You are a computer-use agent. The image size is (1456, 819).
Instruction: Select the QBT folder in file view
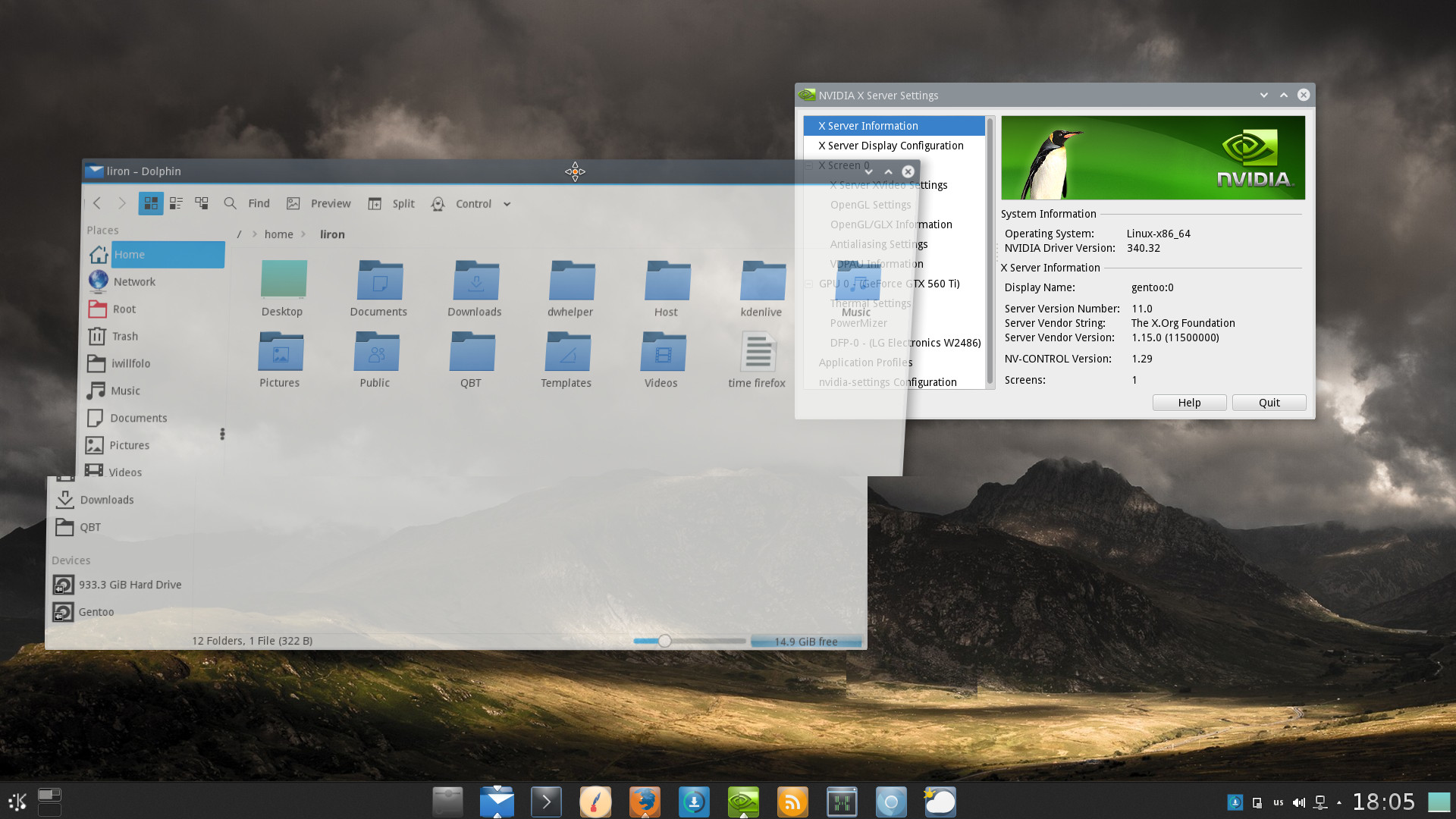pos(471,359)
